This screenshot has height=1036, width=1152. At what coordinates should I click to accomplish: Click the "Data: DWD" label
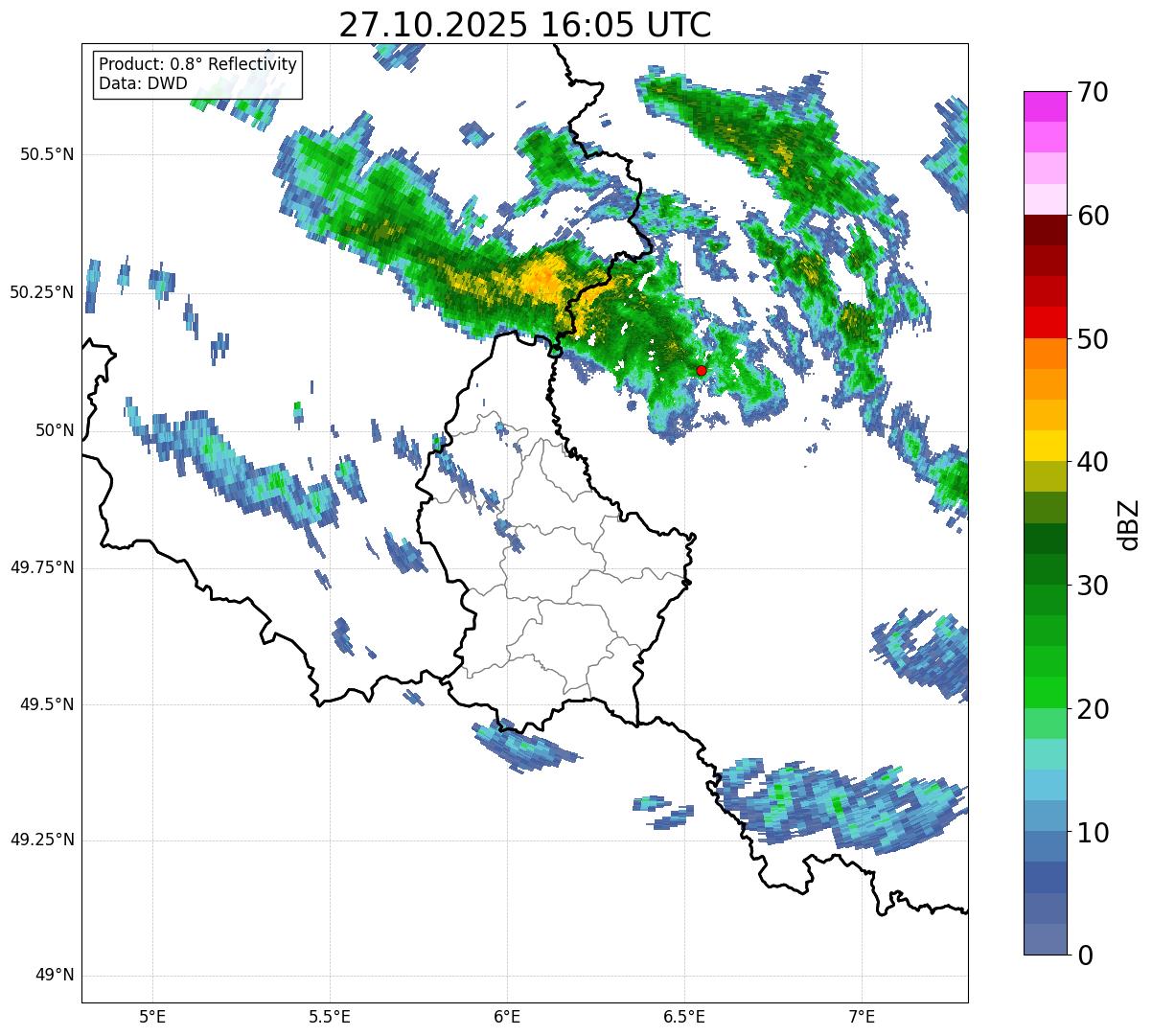click(143, 83)
